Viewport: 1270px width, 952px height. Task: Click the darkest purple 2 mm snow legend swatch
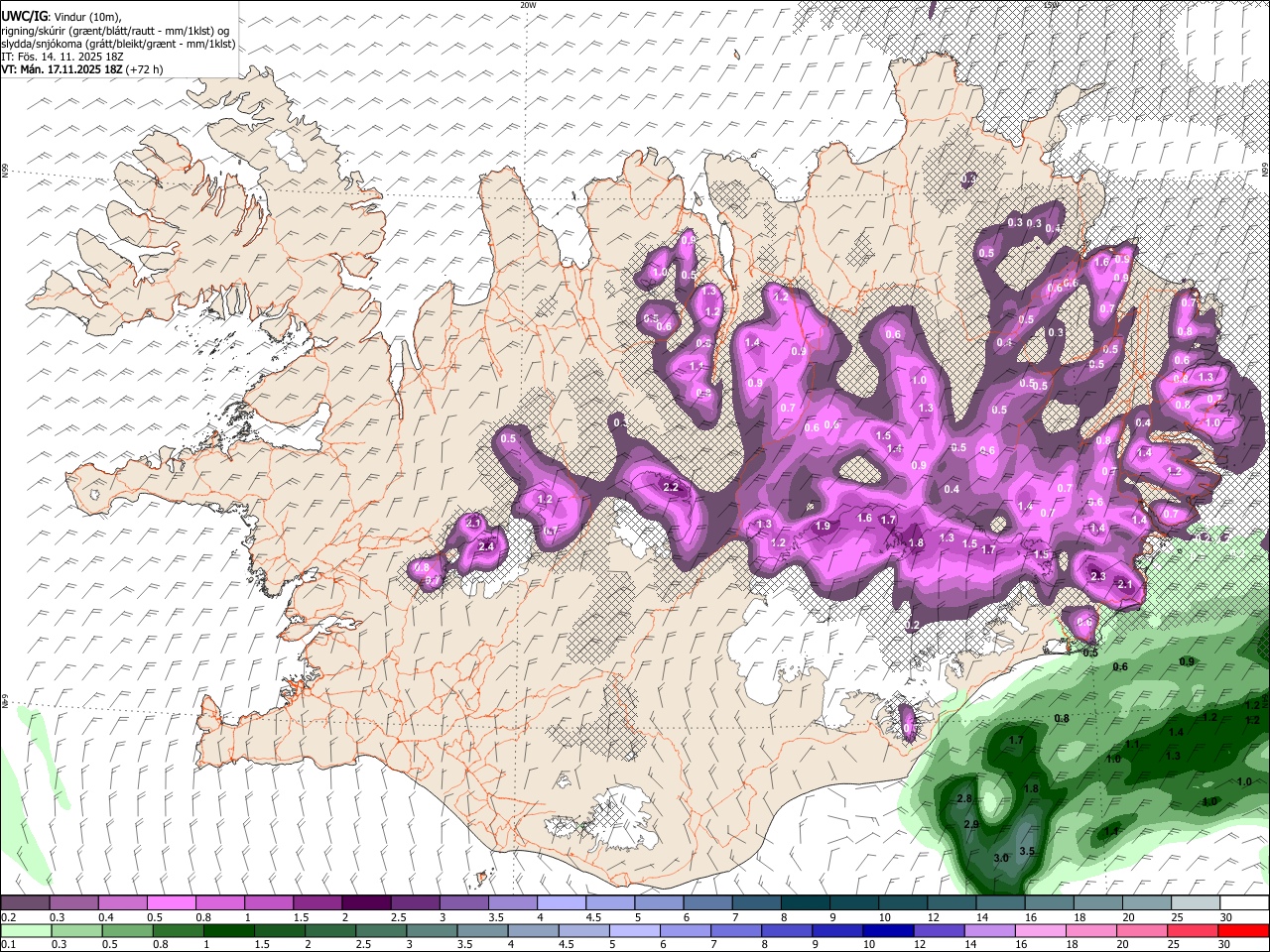point(365,902)
